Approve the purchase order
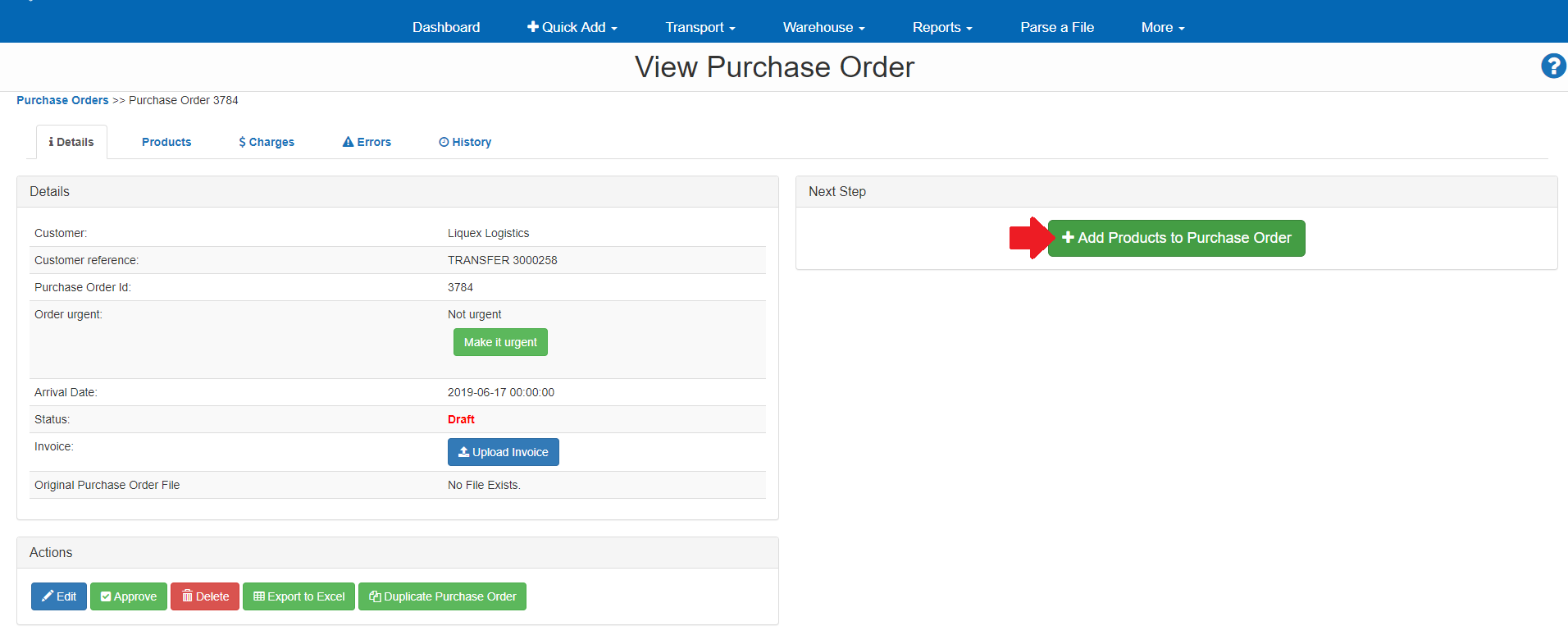Image resolution: width=1568 pixels, height=635 pixels. (129, 596)
